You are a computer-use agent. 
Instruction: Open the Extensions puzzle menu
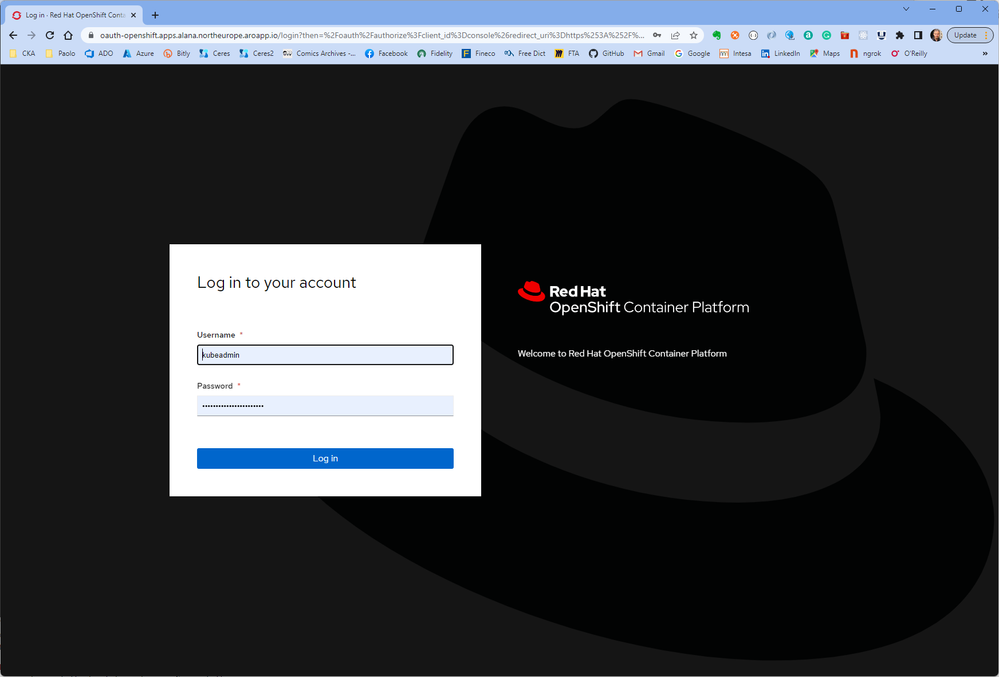(900, 35)
